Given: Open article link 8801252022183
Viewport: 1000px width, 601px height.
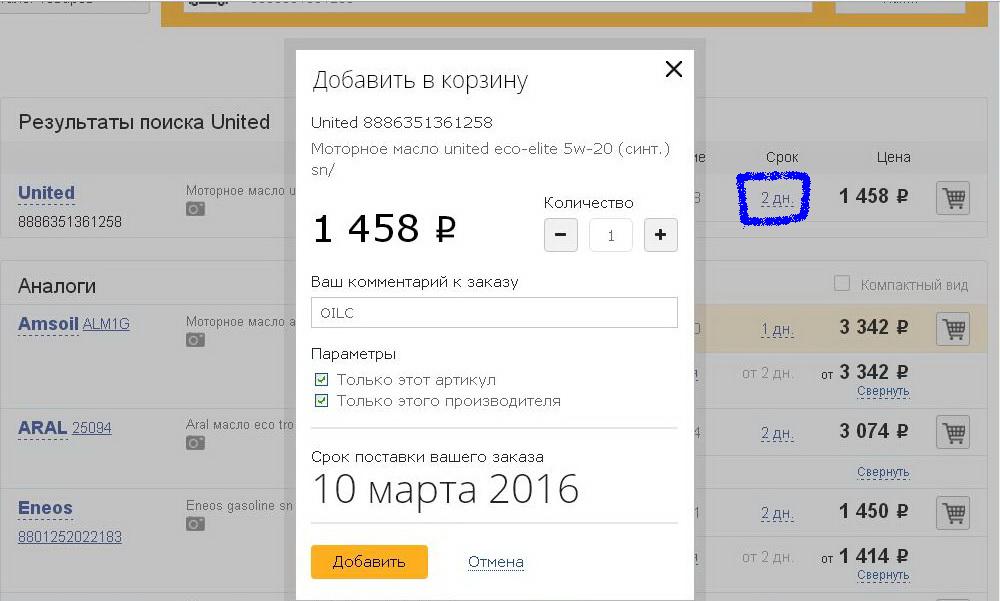Looking at the screenshot, I should (x=70, y=537).
